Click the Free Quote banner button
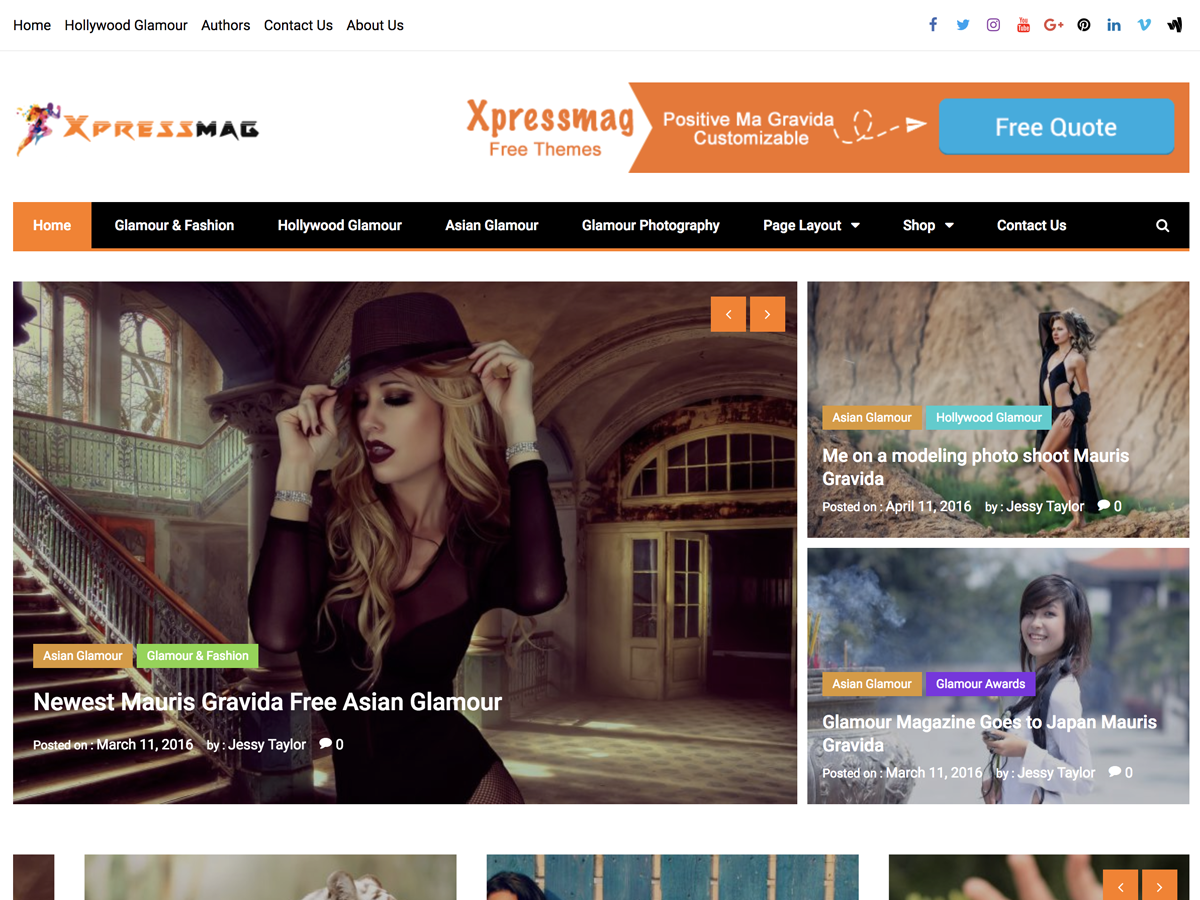This screenshot has height=900, width=1200. pyautogui.click(x=1056, y=128)
